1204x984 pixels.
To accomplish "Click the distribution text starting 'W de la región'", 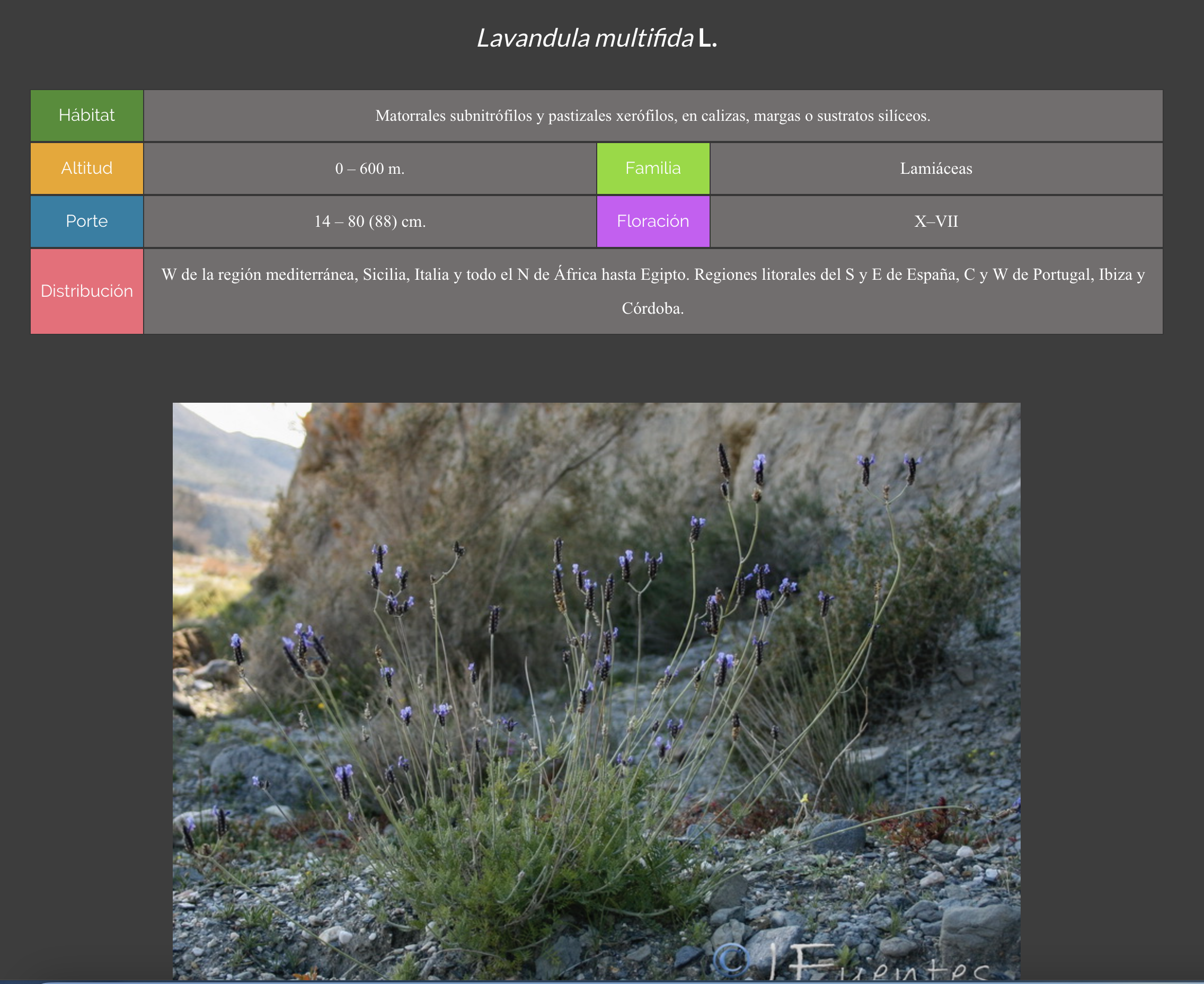I will 652,275.
